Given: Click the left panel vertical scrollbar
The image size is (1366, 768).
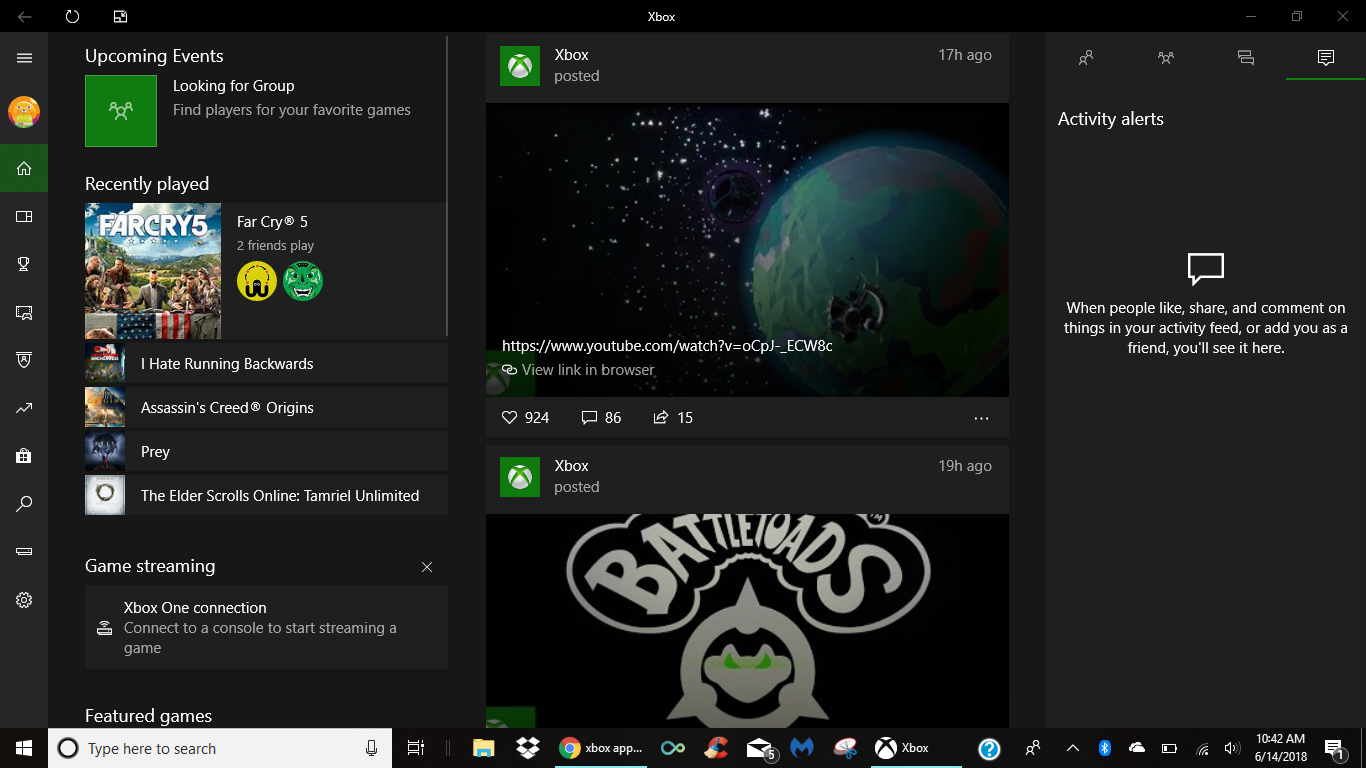Looking at the screenshot, I should pos(447,187).
